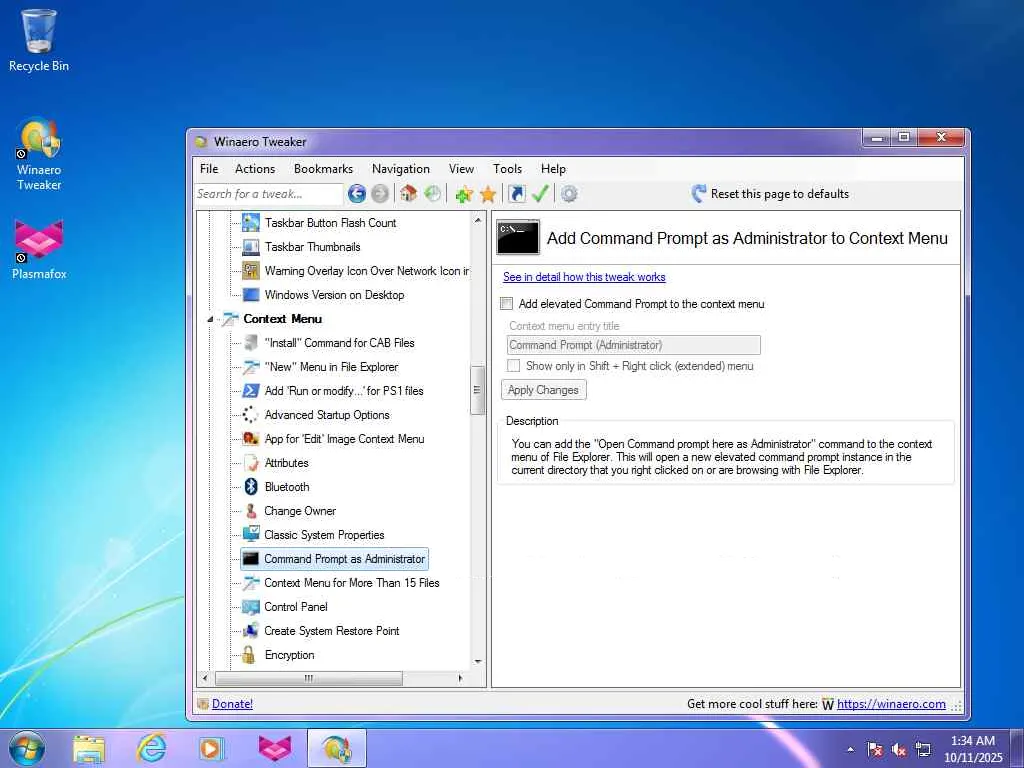Viewport: 1024px width, 768px height.
Task: Open the View menu
Action: [x=461, y=168]
